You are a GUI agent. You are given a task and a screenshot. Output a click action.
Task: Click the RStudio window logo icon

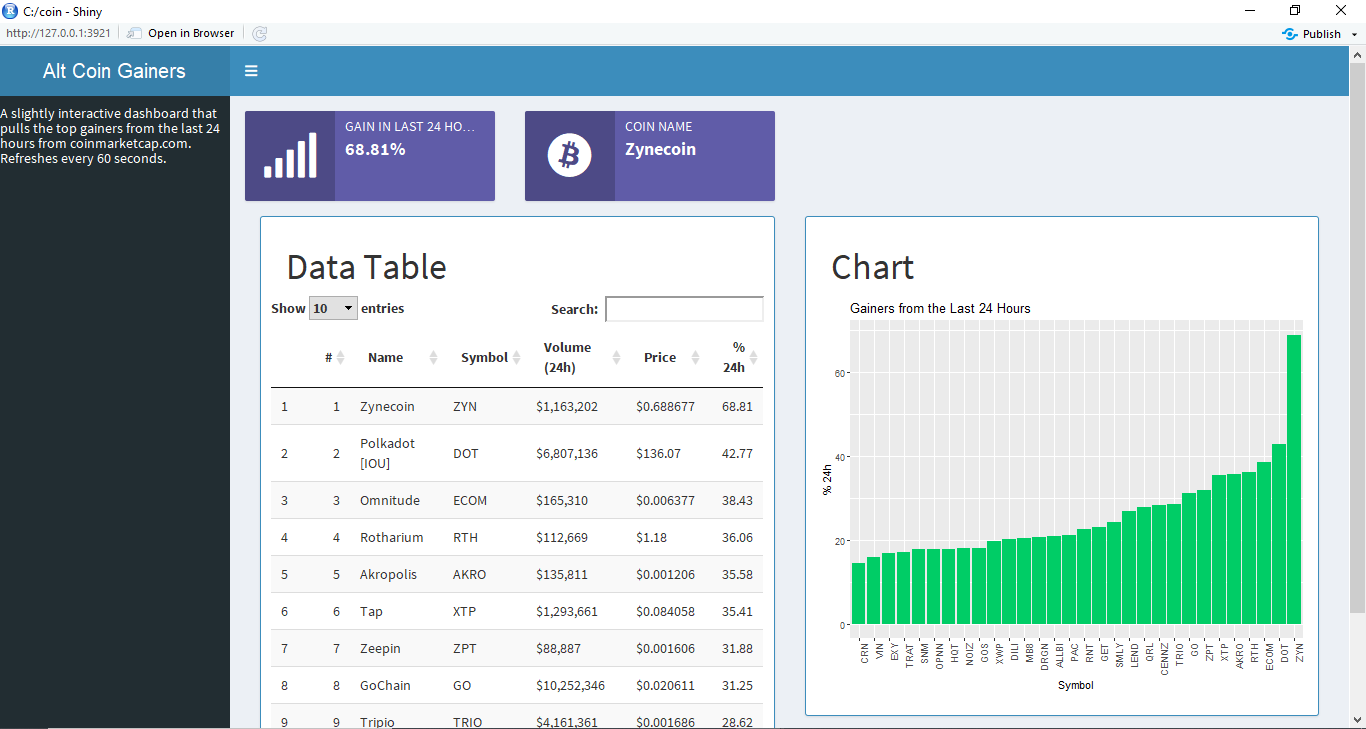10,11
